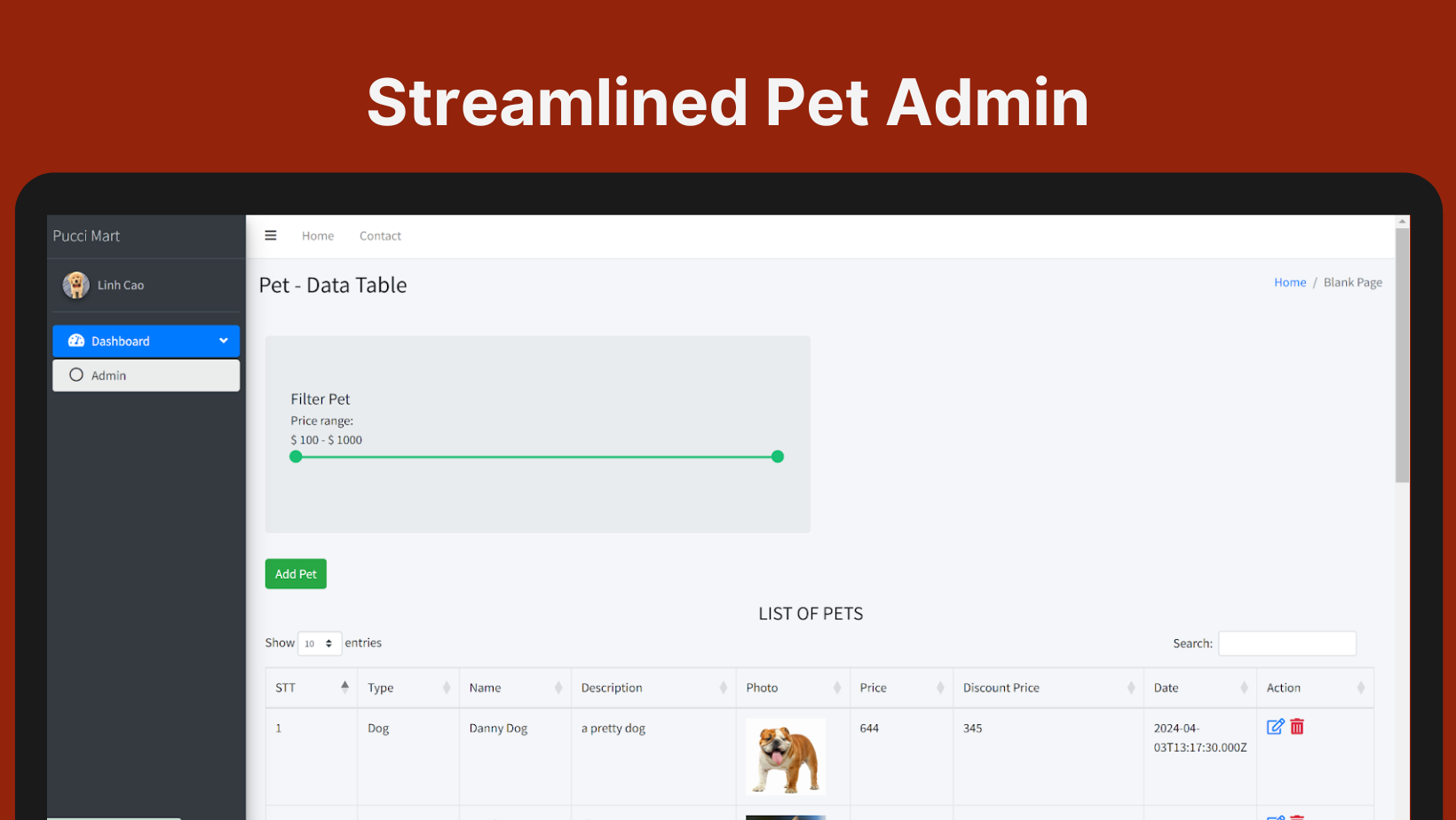This screenshot has height=820, width=1456.
Task: Open the Show entries dropdown
Action: 320,643
